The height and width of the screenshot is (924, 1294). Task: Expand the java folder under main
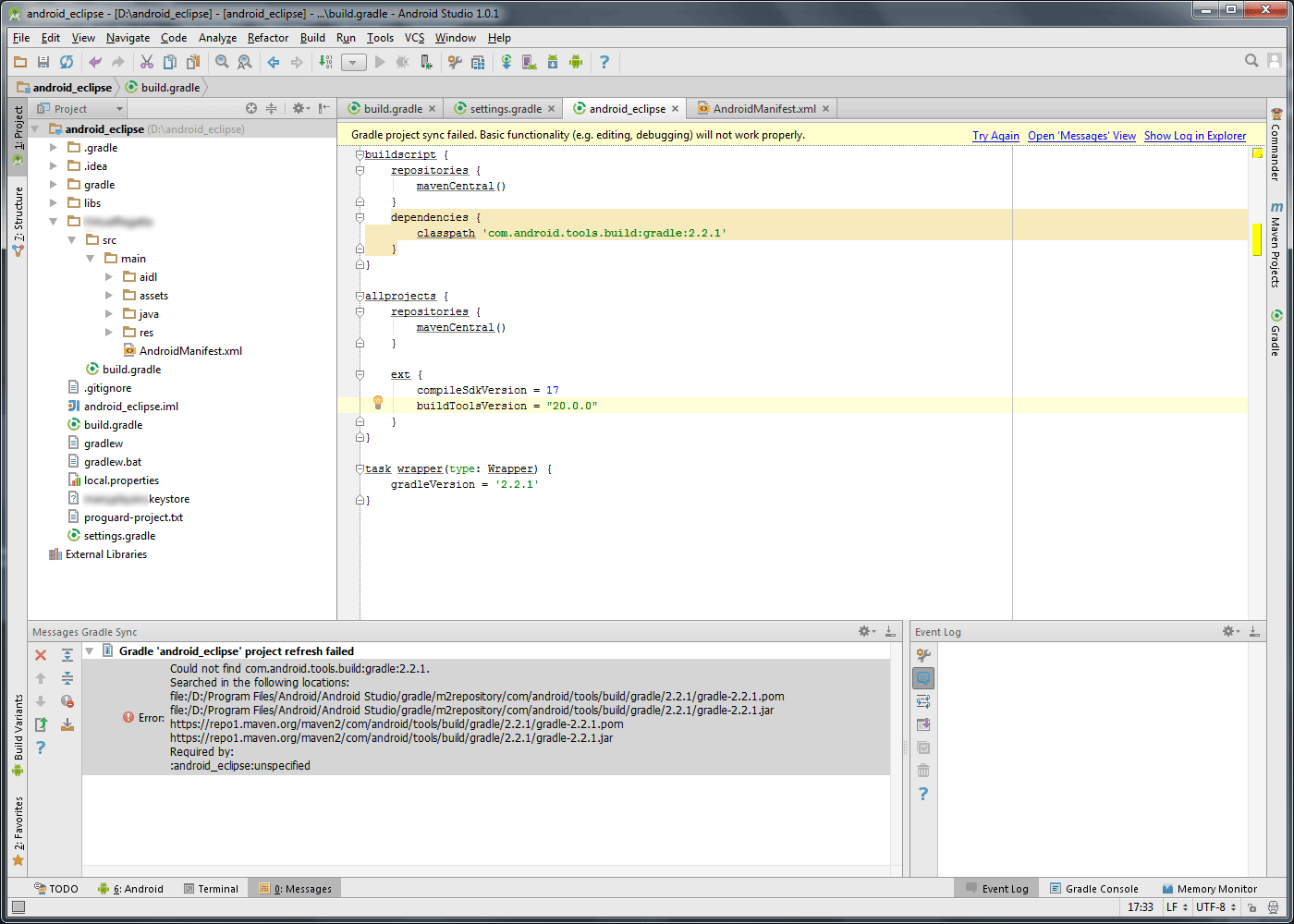tap(109, 314)
